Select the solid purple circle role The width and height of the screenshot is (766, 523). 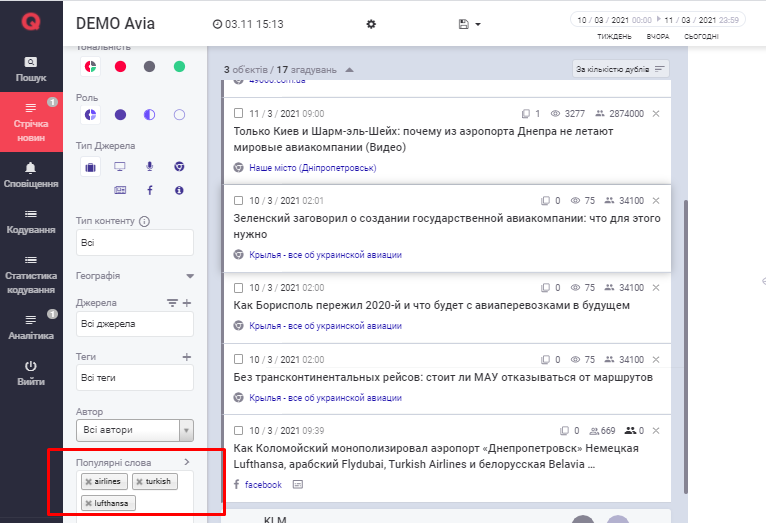pyautogui.click(x=120, y=115)
